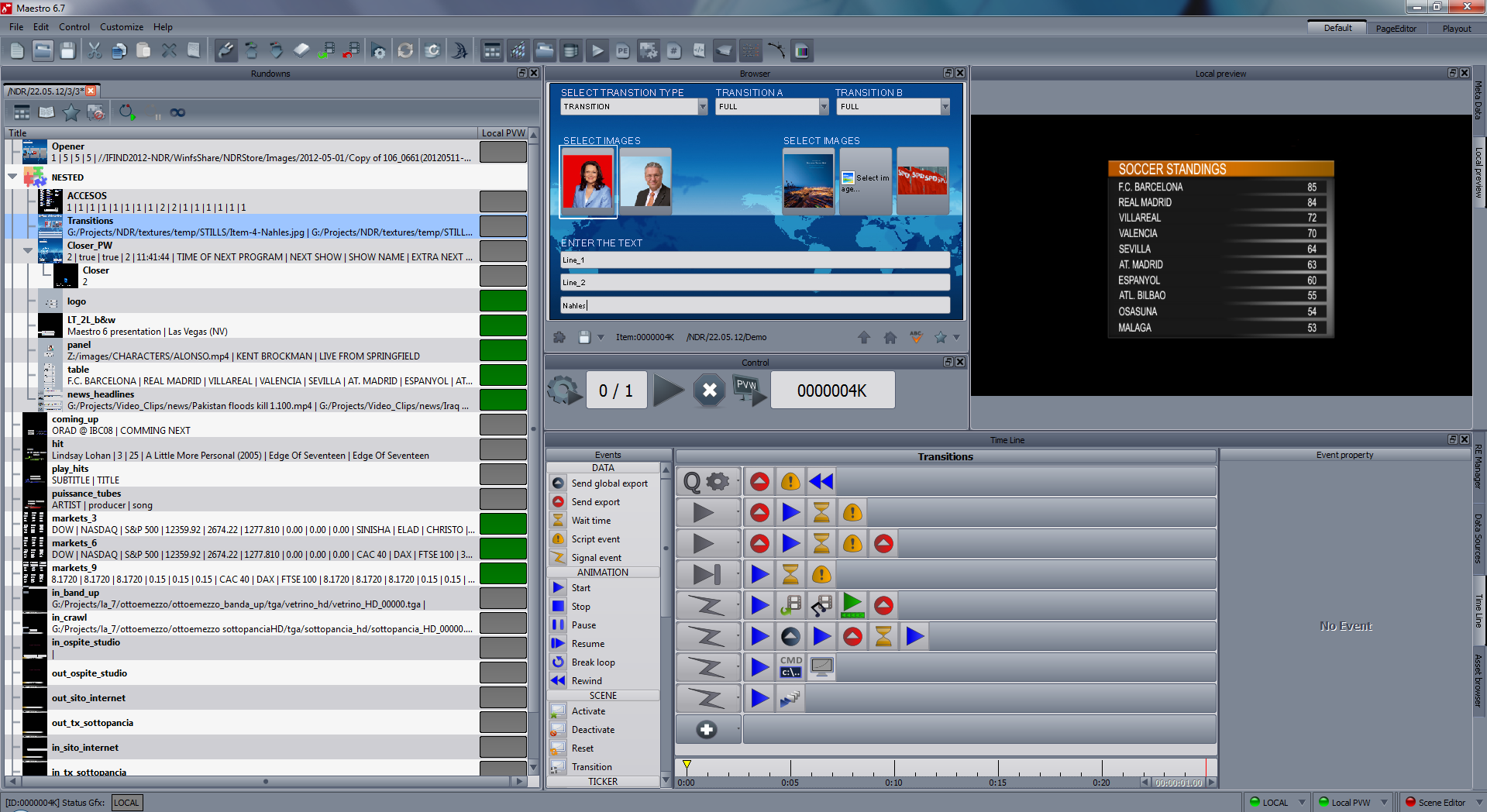Click the PVW preview play icon
Viewport: 1487px width, 812px height.
[x=749, y=390]
